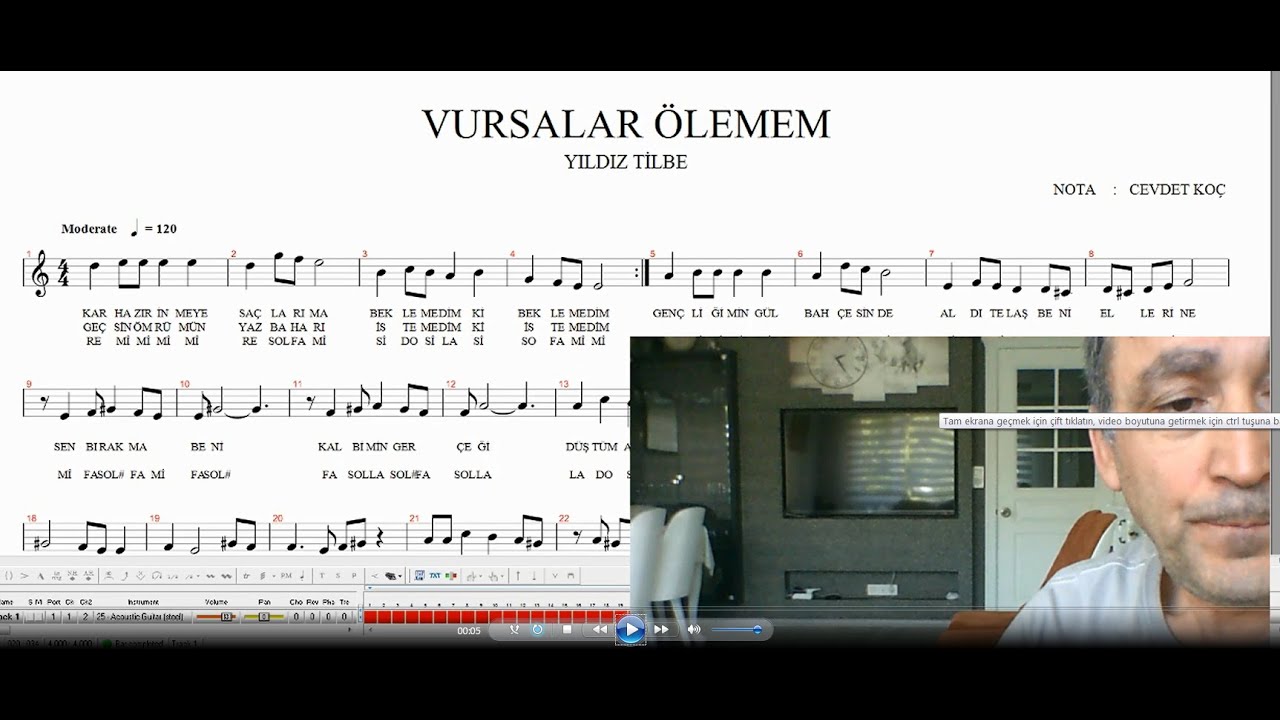Viewport: 1280px width, 720px height.
Task: Skip forward with the next/fast-forward button
Action: pyautogui.click(x=661, y=629)
